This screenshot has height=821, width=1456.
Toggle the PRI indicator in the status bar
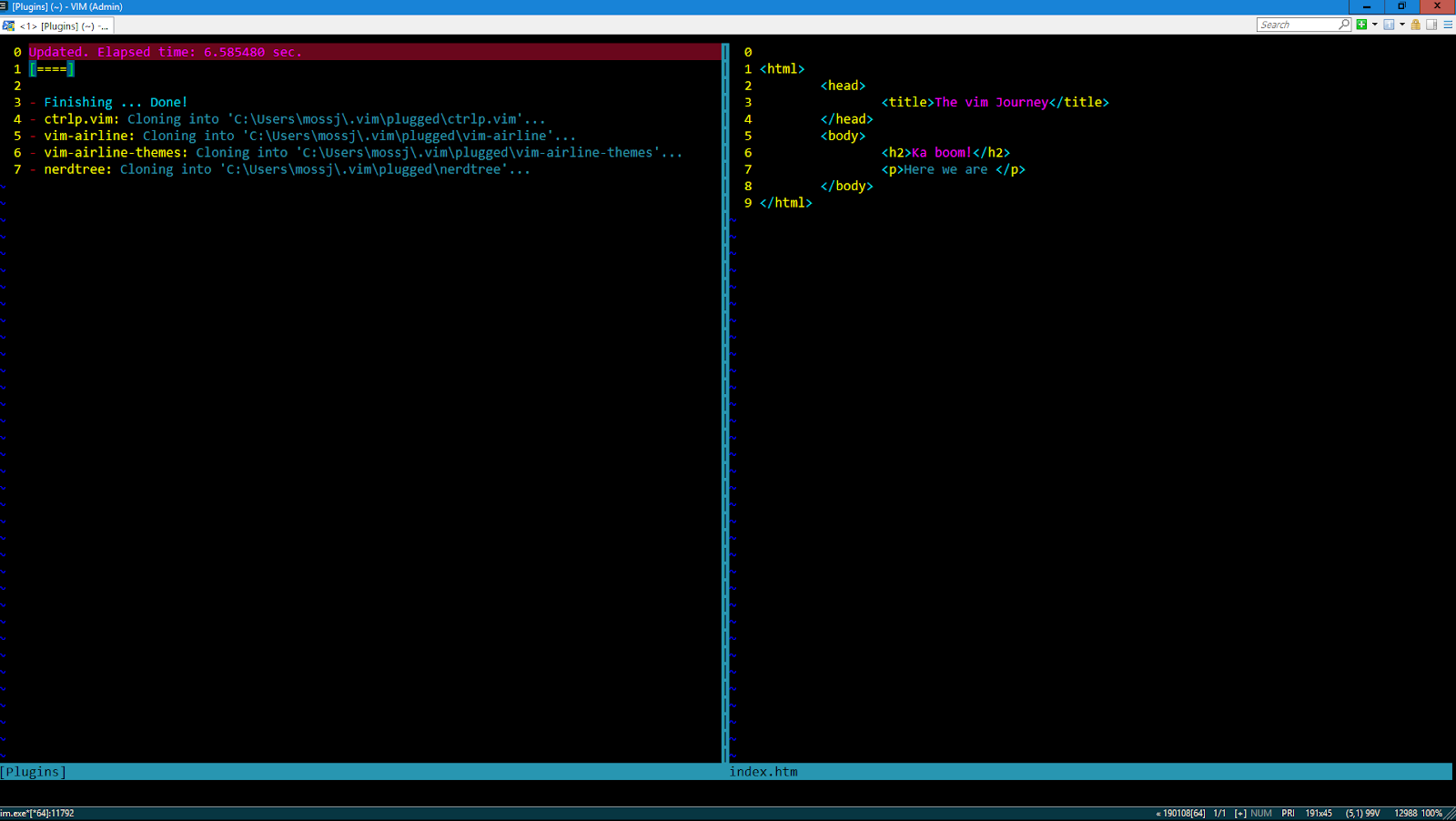[x=1289, y=813]
